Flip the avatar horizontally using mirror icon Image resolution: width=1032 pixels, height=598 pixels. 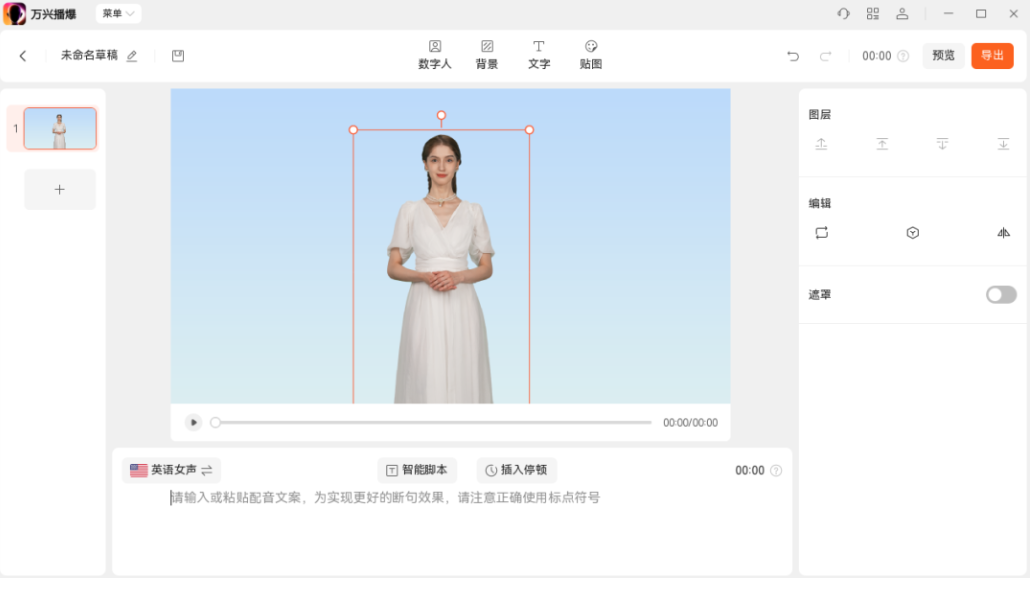(x=1003, y=232)
